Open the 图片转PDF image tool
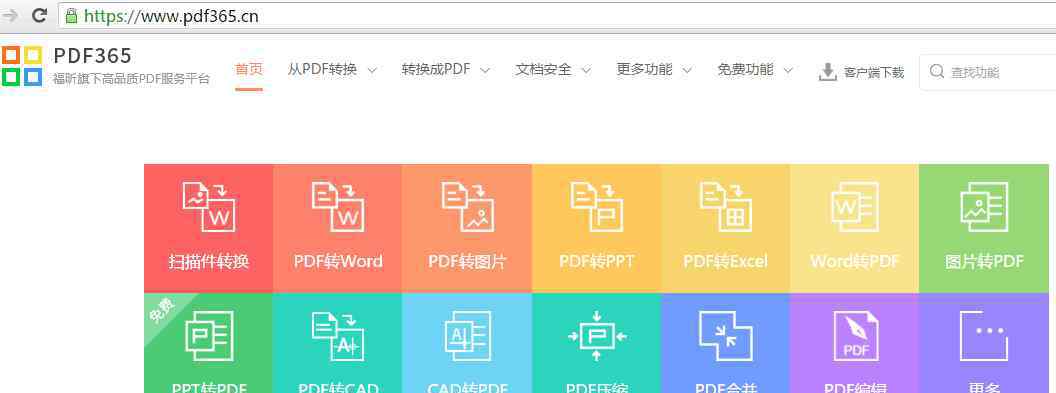Screen dimensions: 1056x393 tap(984, 228)
